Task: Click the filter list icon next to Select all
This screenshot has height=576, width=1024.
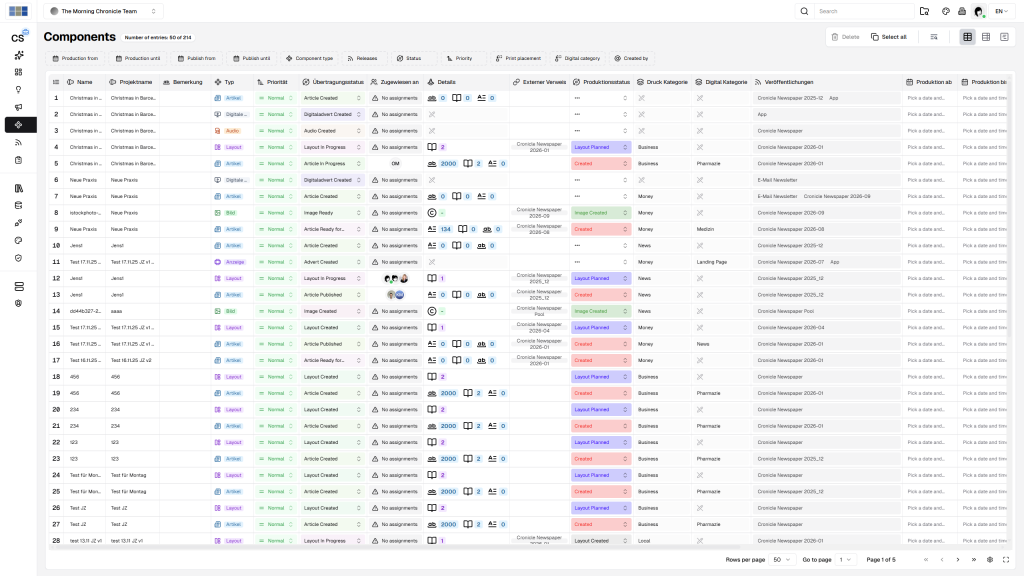Action: [933, 37]
